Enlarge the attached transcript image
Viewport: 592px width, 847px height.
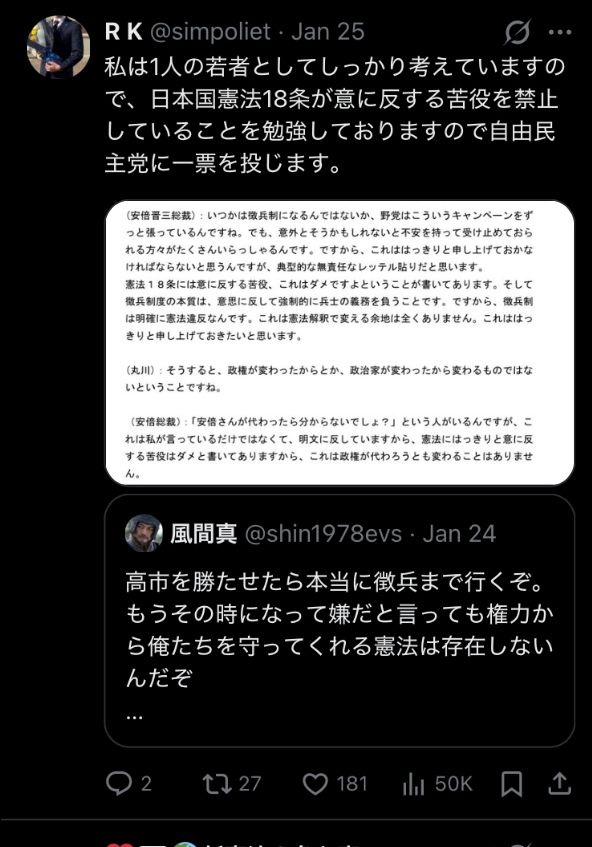pos(340,343)
